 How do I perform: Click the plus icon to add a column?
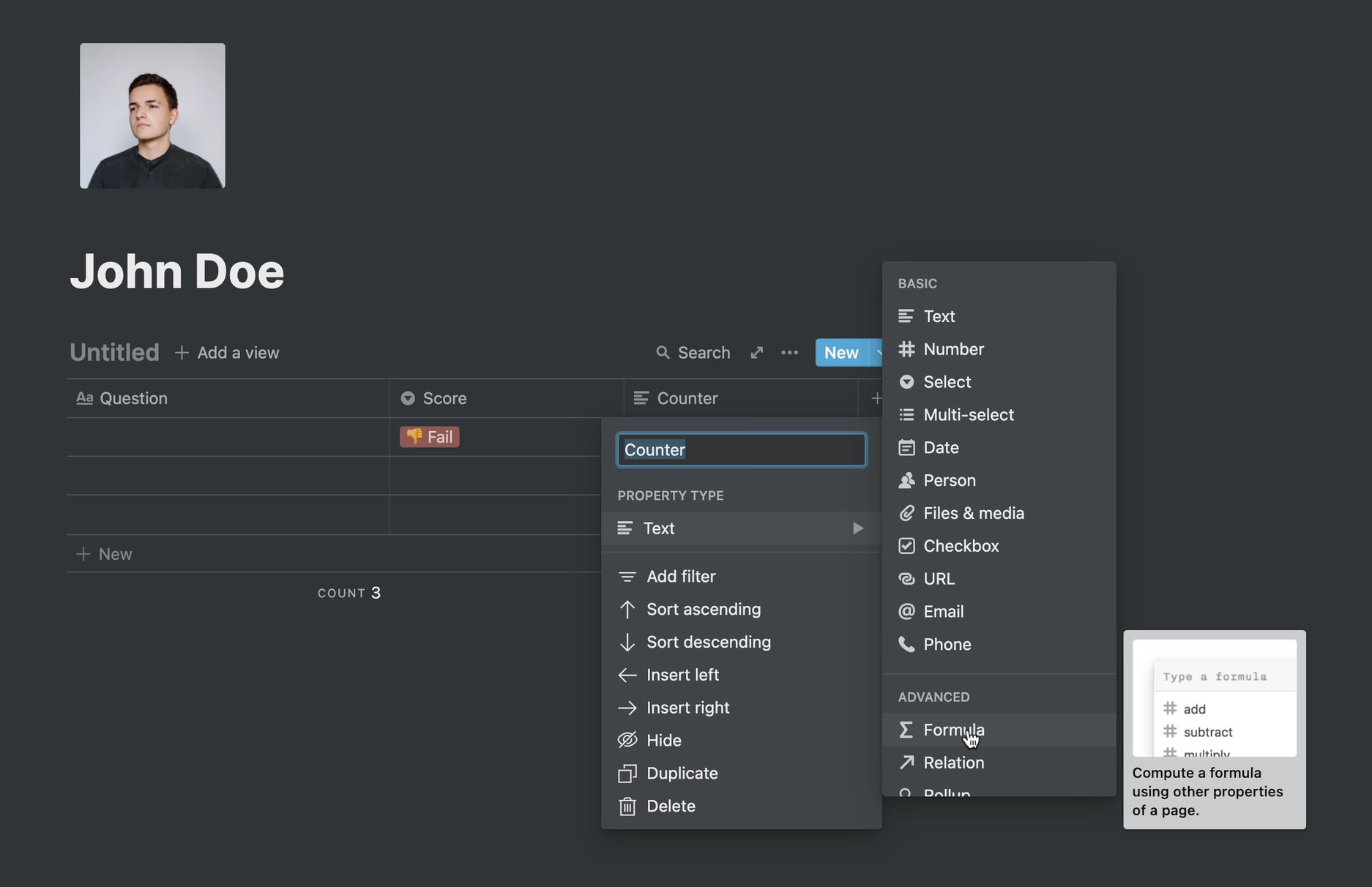point(876,398)
